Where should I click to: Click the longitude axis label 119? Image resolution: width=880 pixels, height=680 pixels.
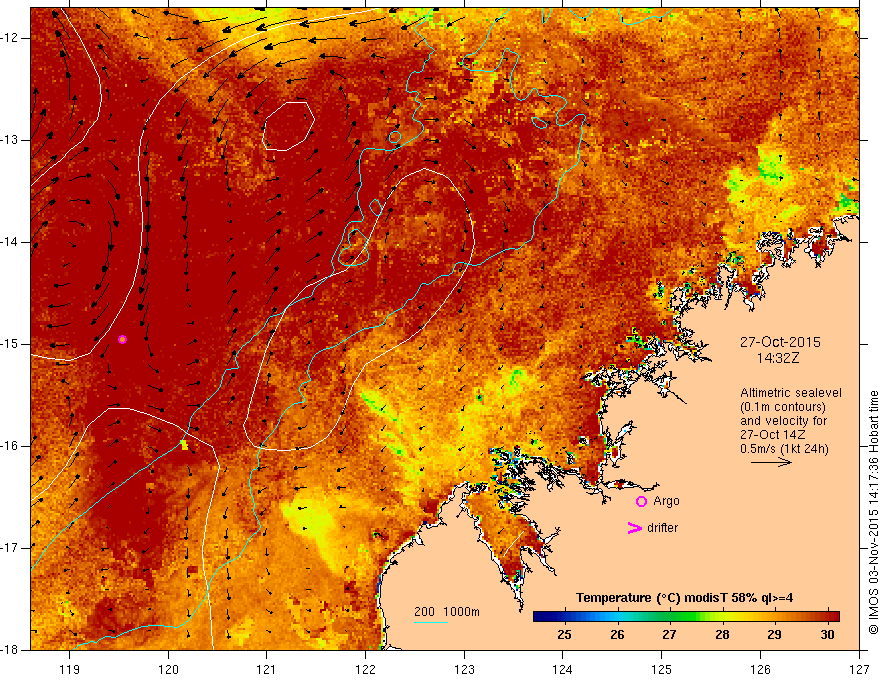pyautogui.click(x=70, y=669)
